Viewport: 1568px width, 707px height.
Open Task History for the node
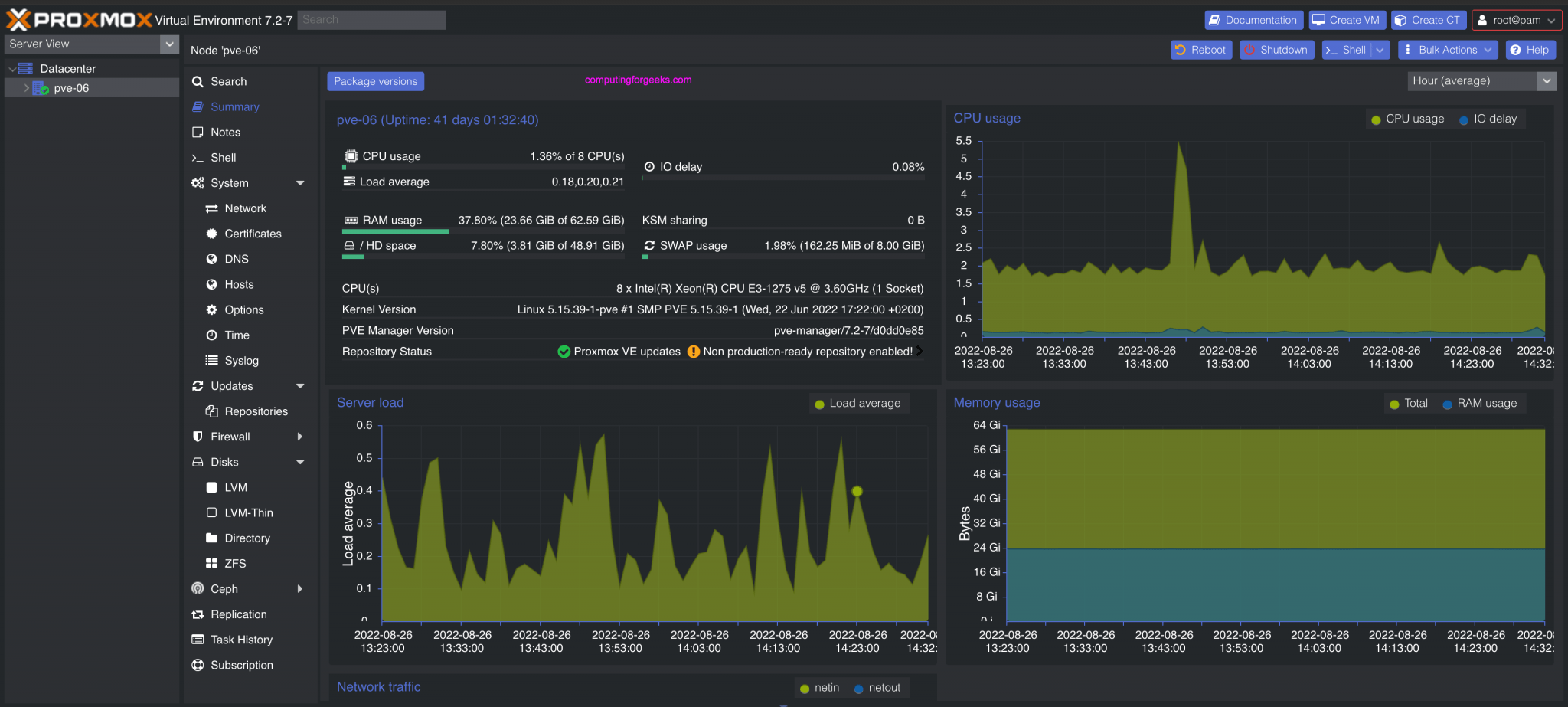[241, 639]
